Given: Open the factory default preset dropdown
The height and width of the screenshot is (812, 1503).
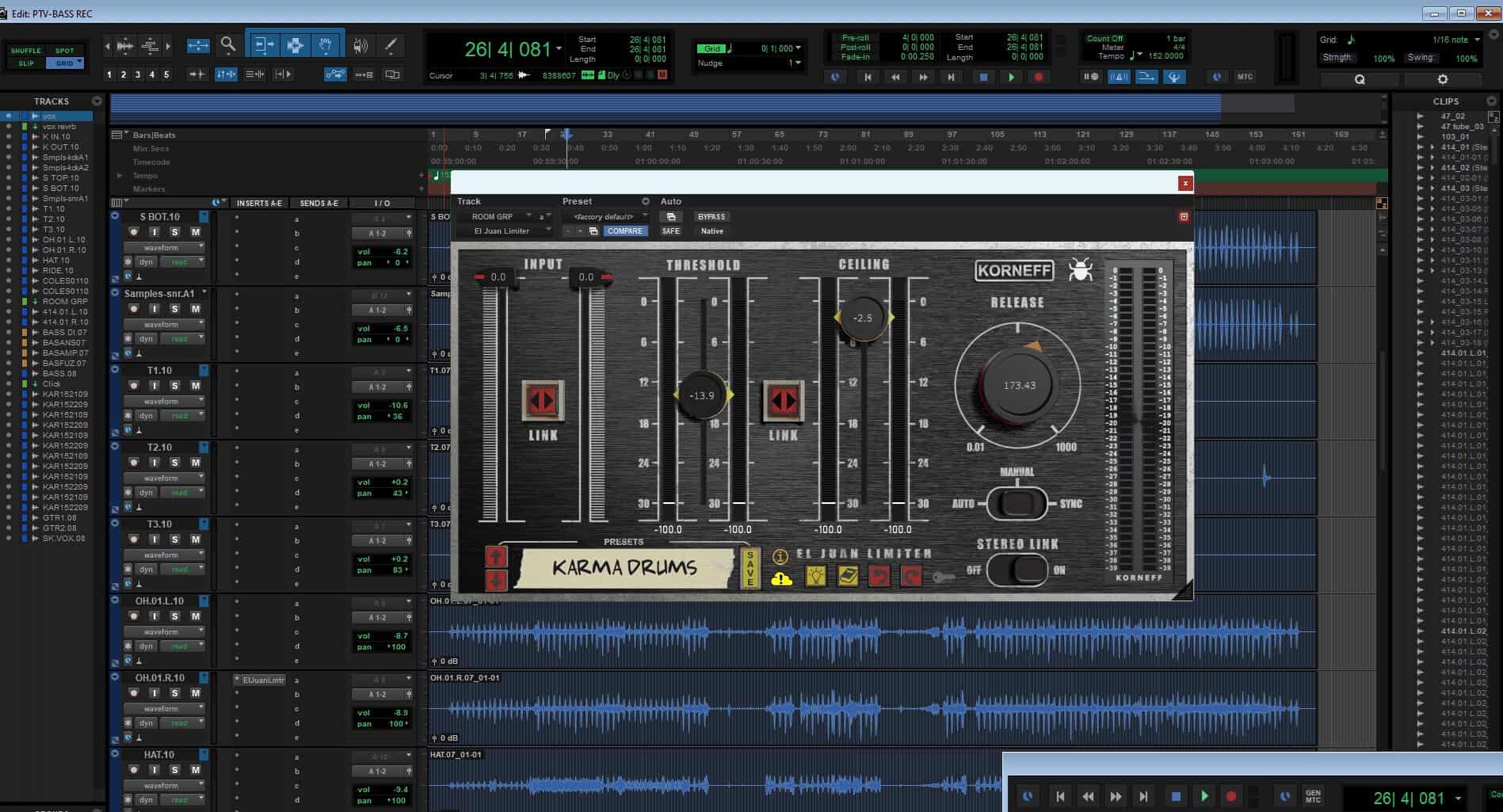Looking at the screenshot, I should click(x=606, y=216).
